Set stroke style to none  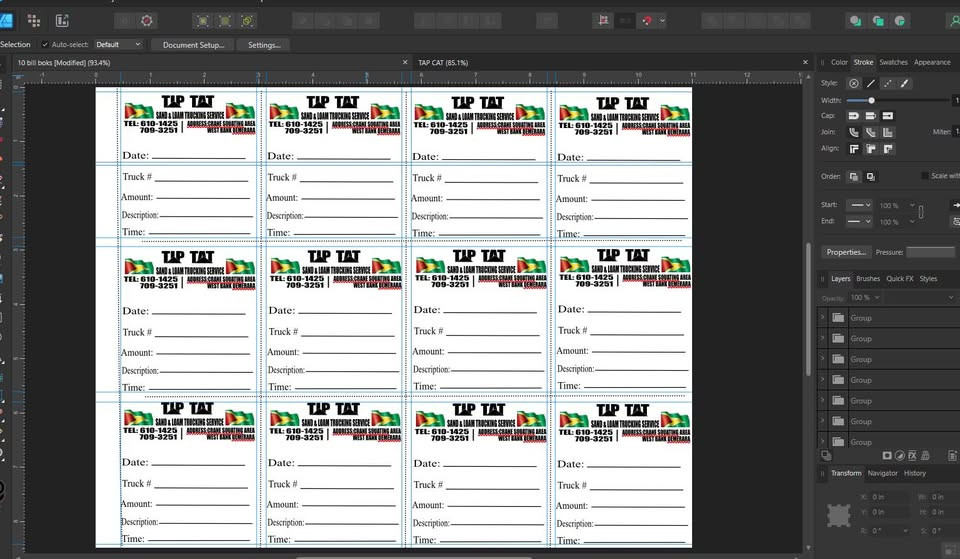(854, 84)
